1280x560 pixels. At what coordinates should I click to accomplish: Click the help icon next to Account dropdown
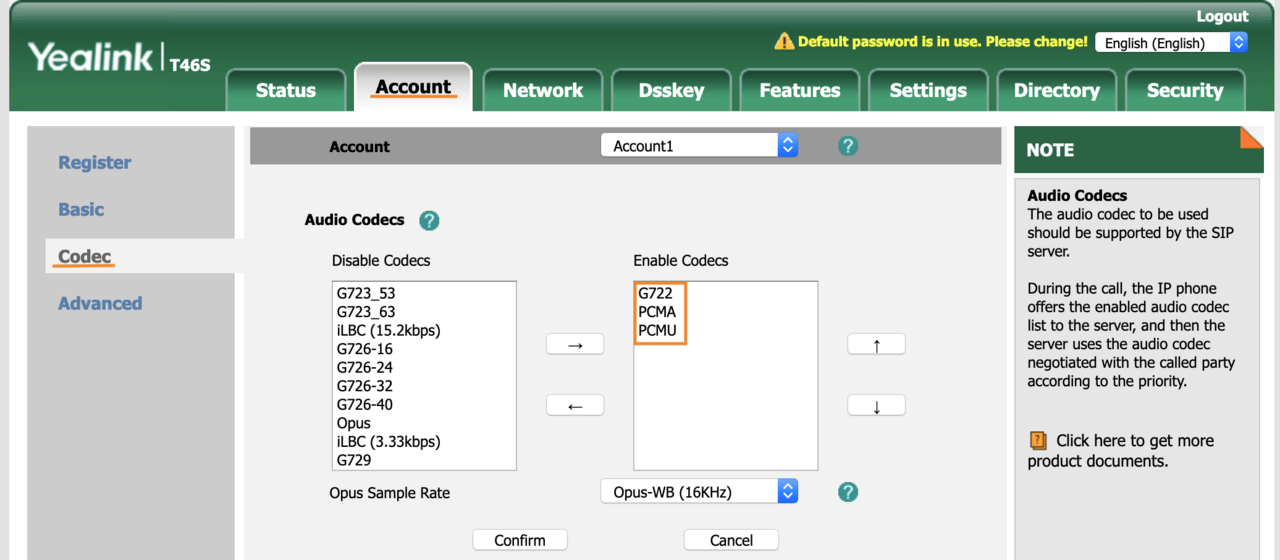(x=848, y=146)
